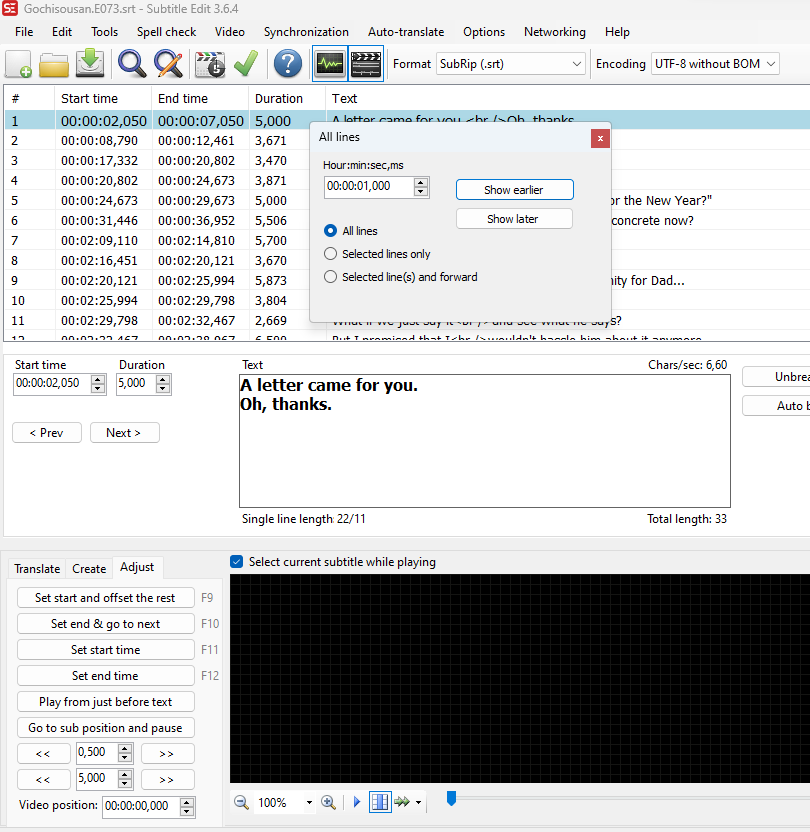Open Visual sync clapperboard icon
Viewport: 810px width, 832px height.
point(210,64)
